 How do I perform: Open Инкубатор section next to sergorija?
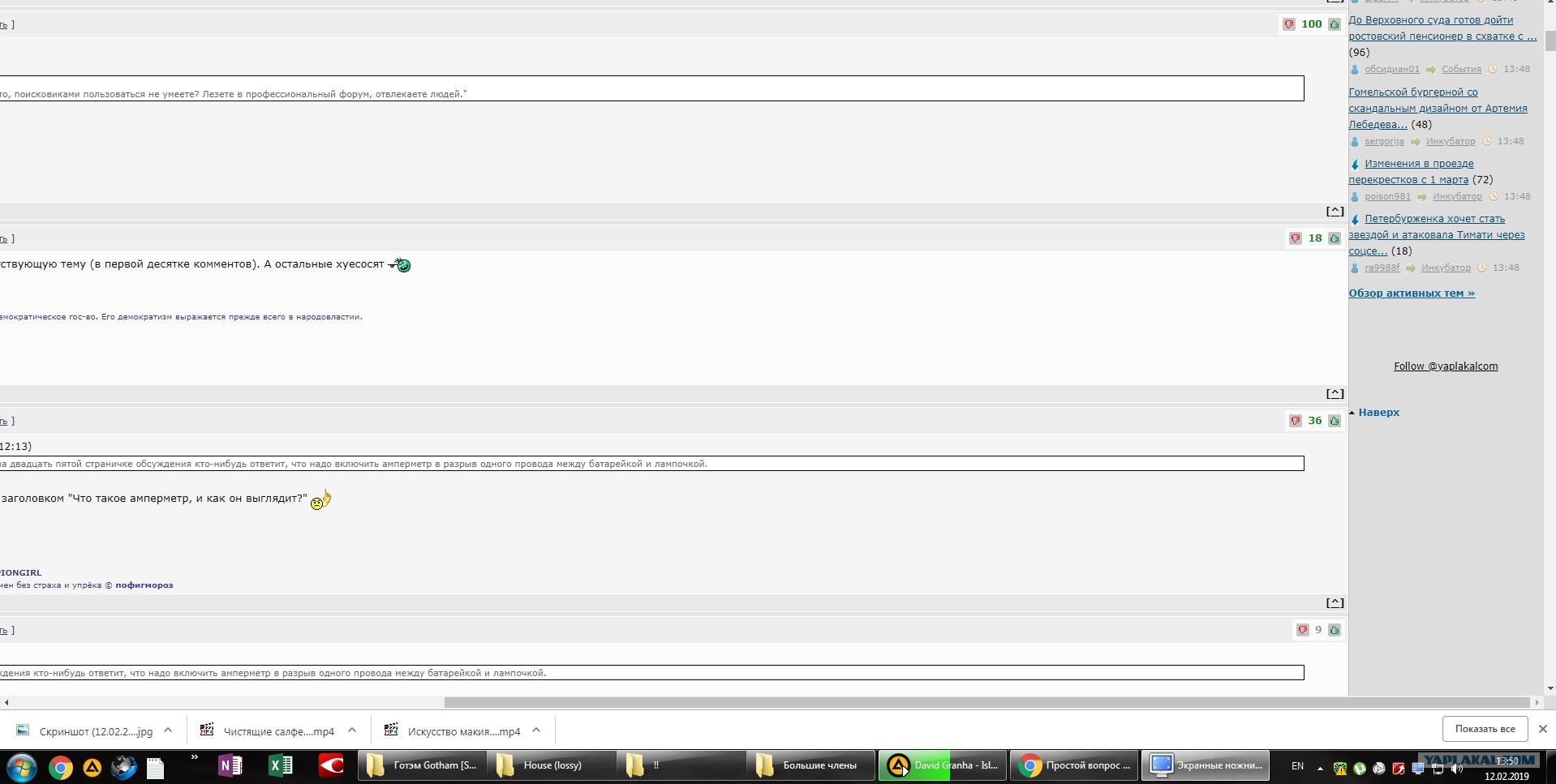click(1451, 142)
